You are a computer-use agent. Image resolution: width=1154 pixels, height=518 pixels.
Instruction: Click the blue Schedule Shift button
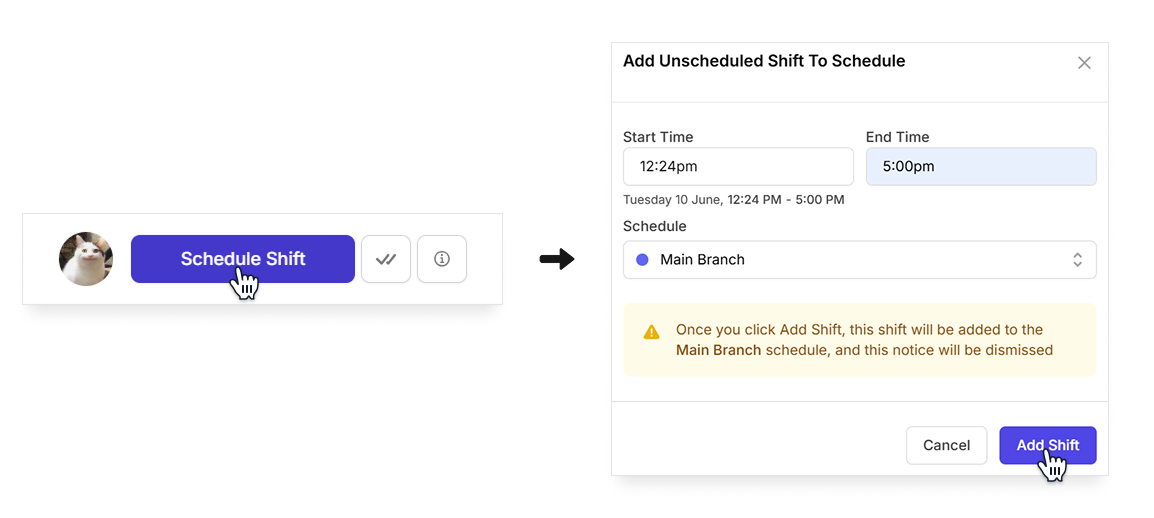tap(243, 259)
